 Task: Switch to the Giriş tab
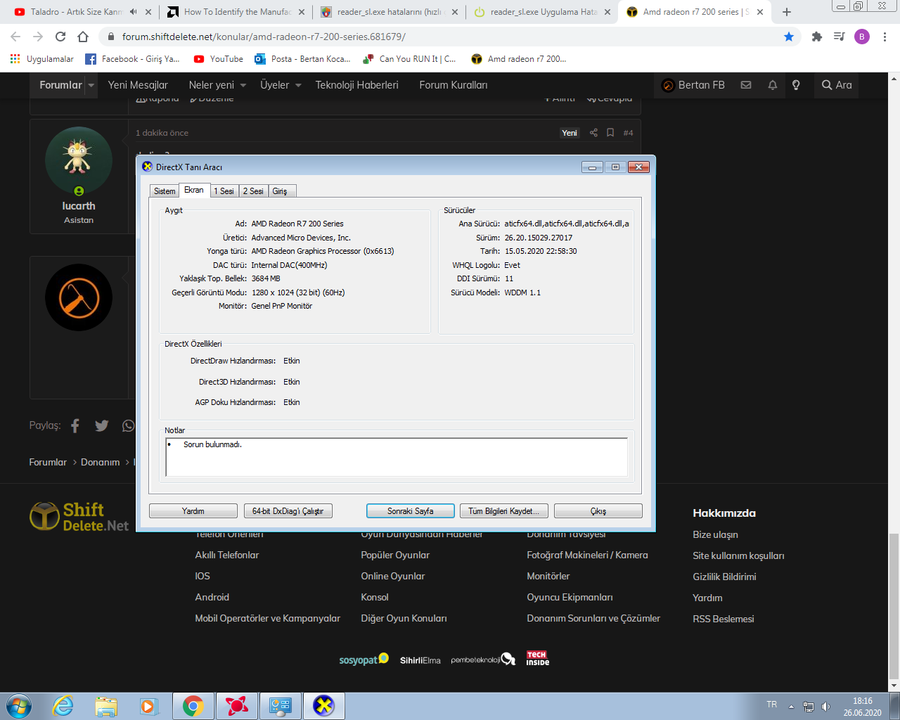(x=280, y=191)
